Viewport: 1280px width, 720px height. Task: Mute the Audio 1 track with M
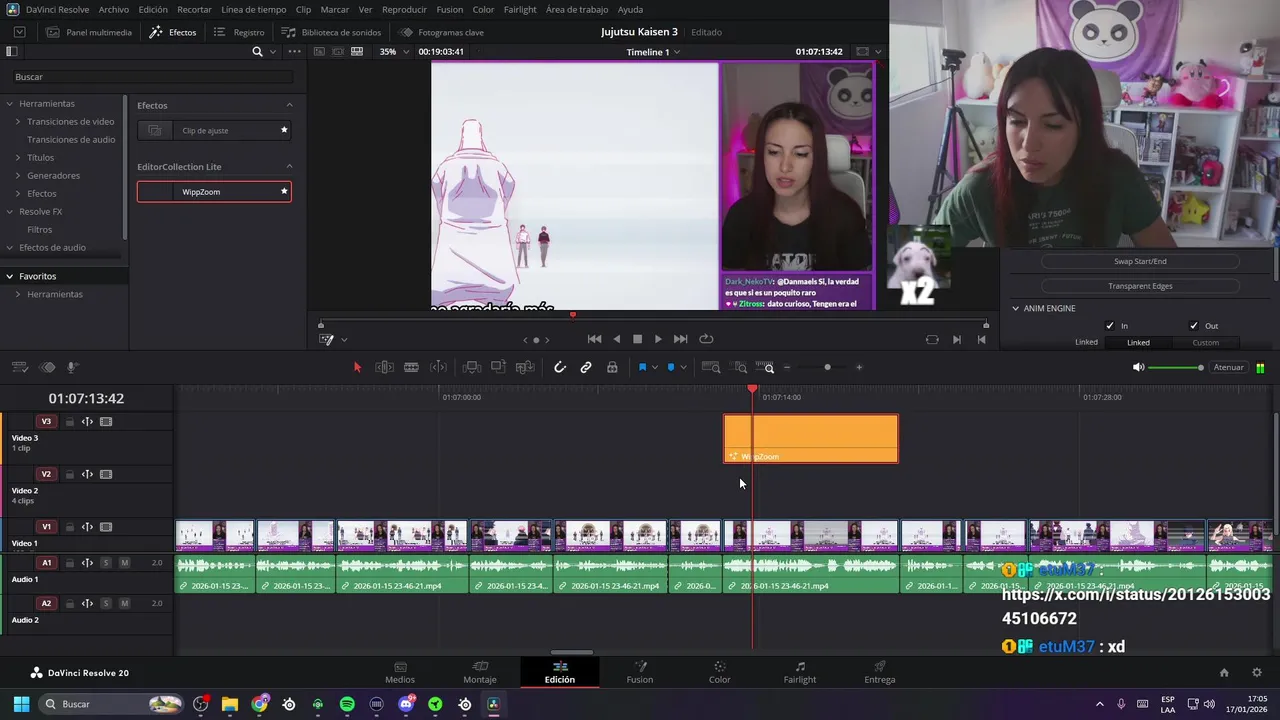[x=124, y=563]
